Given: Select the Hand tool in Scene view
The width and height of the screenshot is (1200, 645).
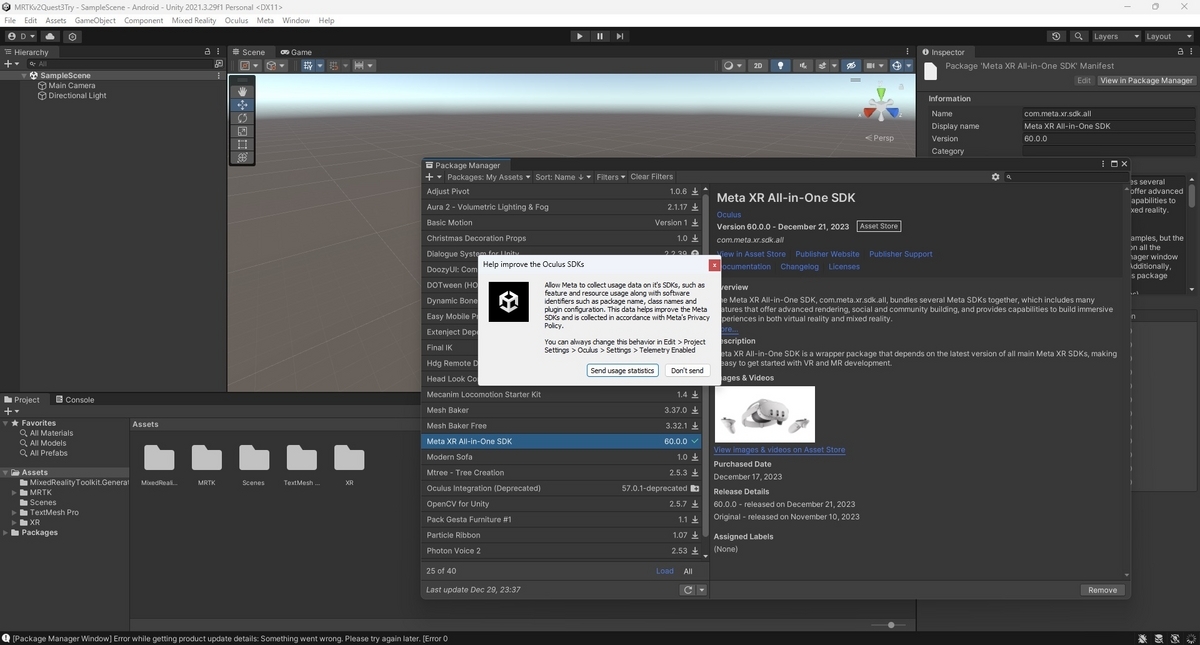Looking at the screenshot, I should 242,91.
